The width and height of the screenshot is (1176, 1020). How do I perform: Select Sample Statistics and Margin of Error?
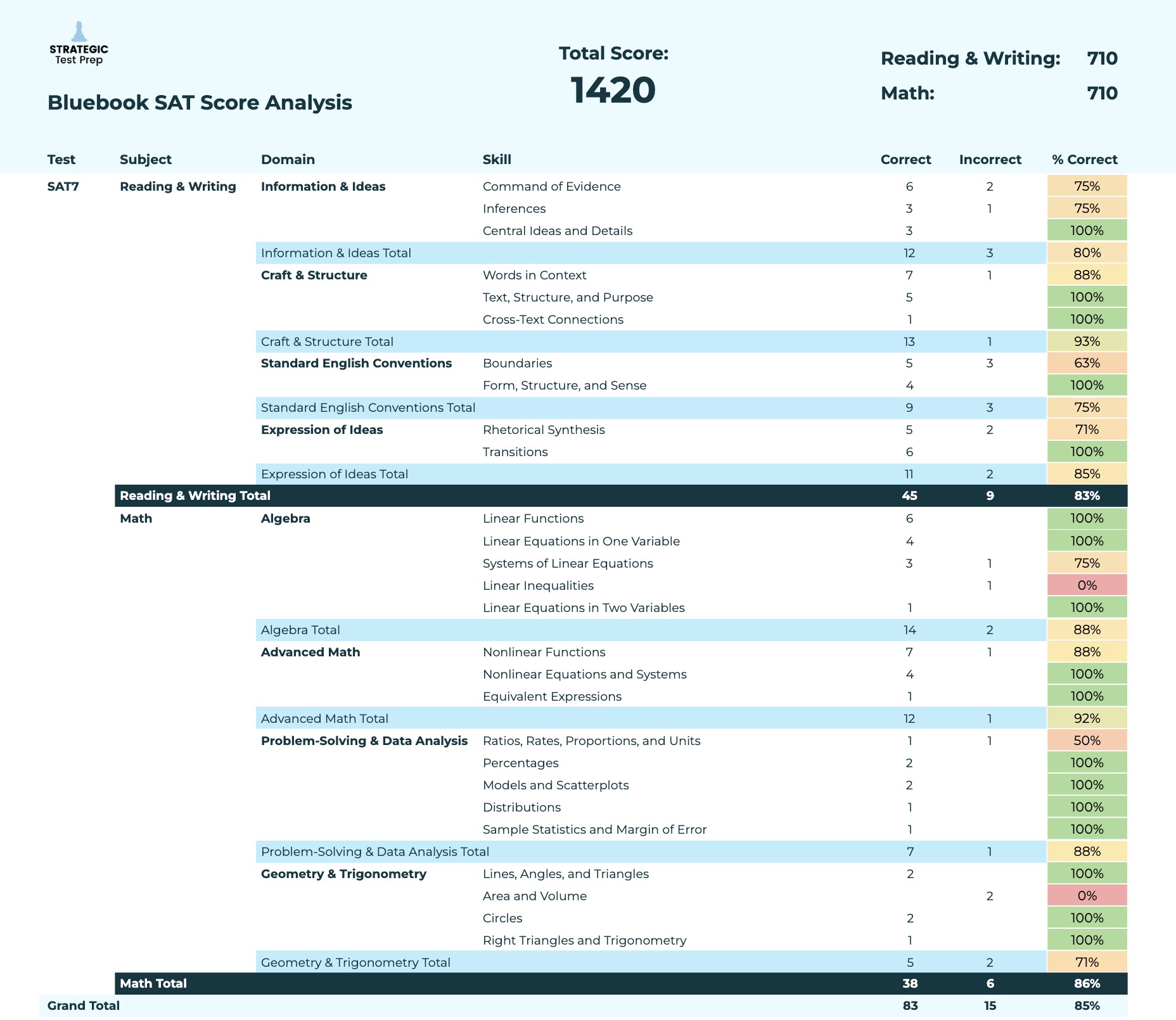point(594,829)
